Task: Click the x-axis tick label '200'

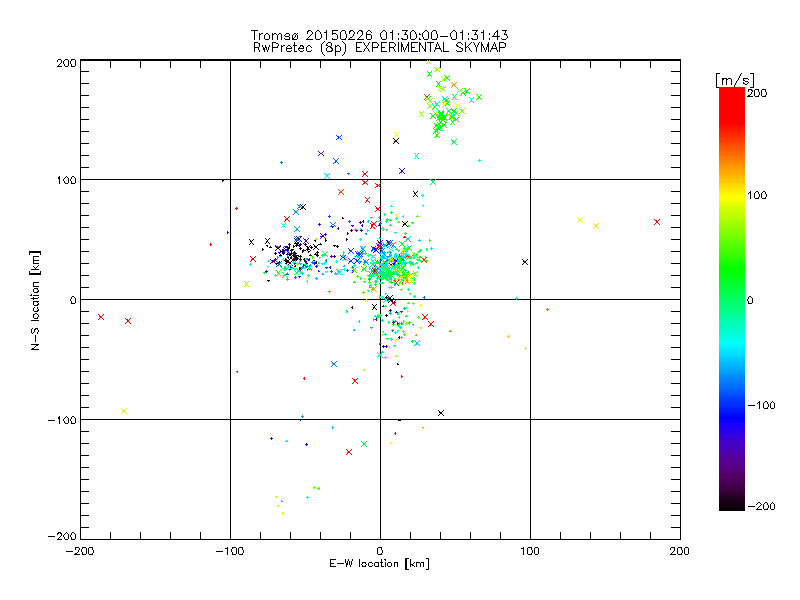Action: [680, 551]
